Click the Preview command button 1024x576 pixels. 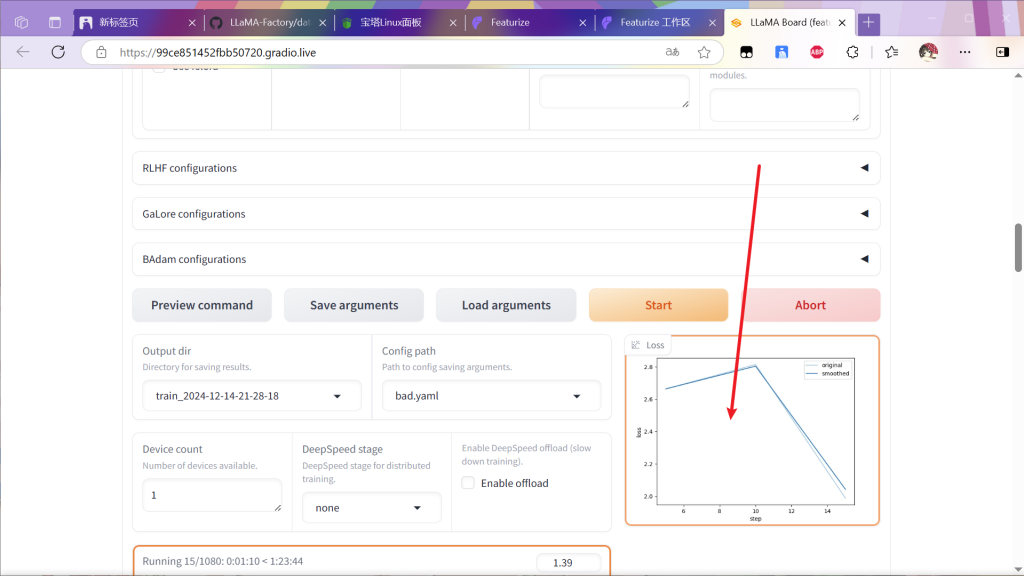coord(202,305)
